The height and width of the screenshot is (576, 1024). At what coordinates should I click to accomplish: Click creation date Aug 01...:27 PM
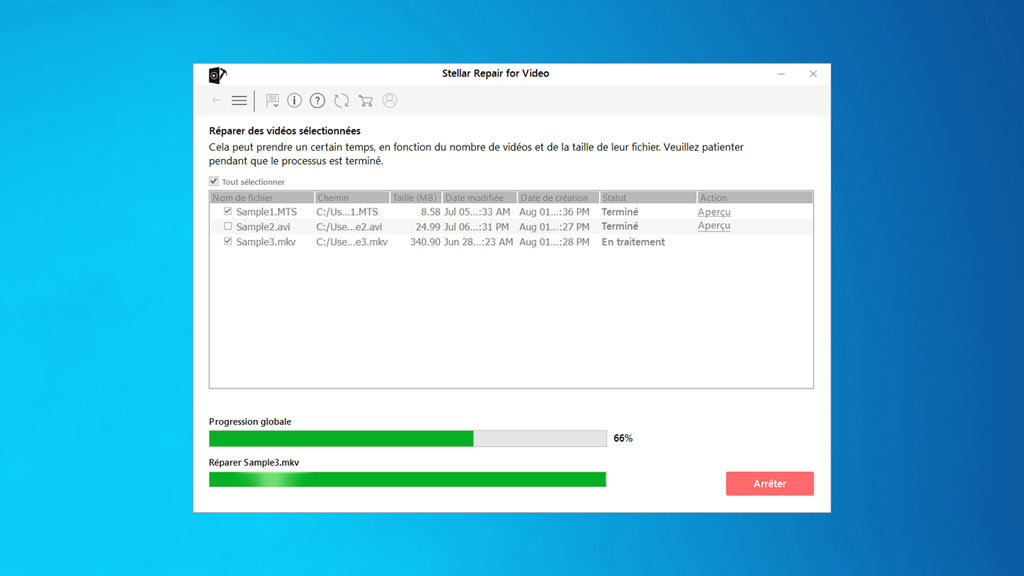554,227
